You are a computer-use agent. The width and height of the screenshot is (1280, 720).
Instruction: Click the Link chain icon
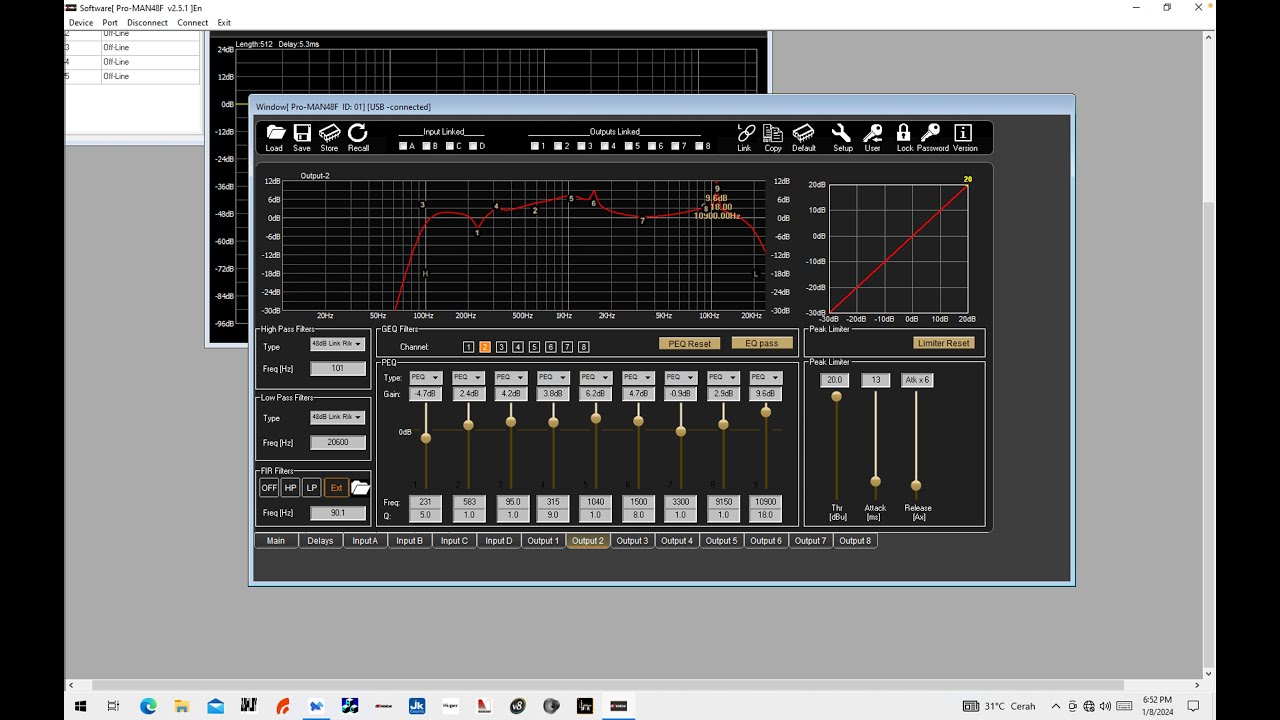(x=745, y=133)
